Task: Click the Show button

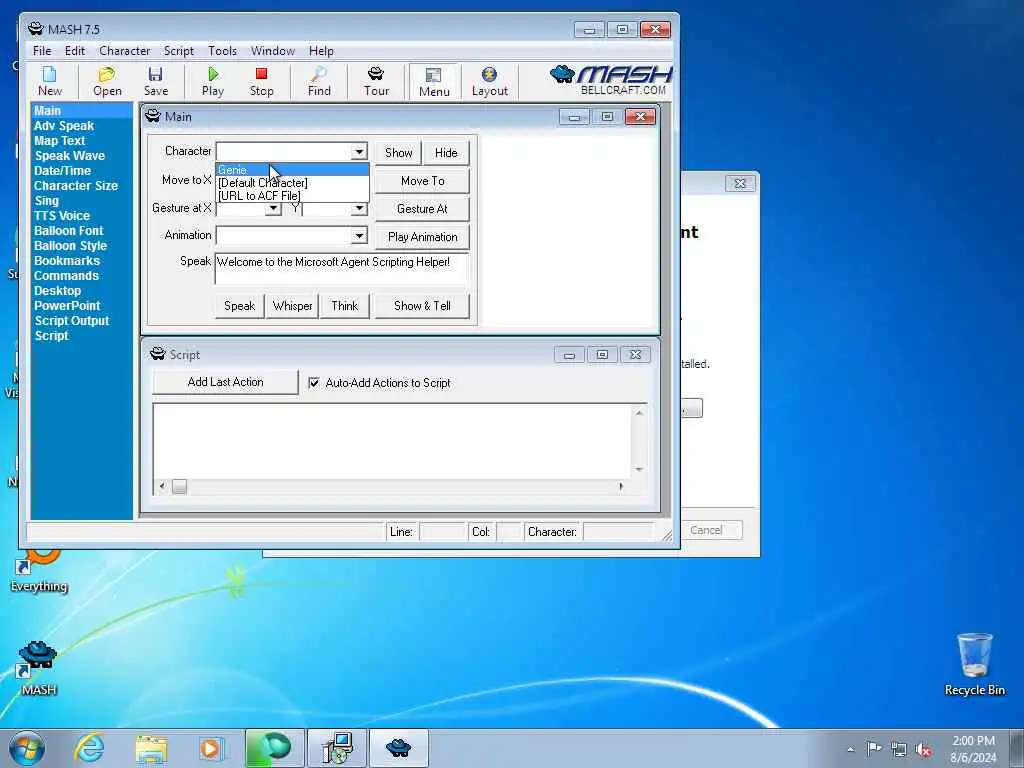Action: [x=398, y=153]
